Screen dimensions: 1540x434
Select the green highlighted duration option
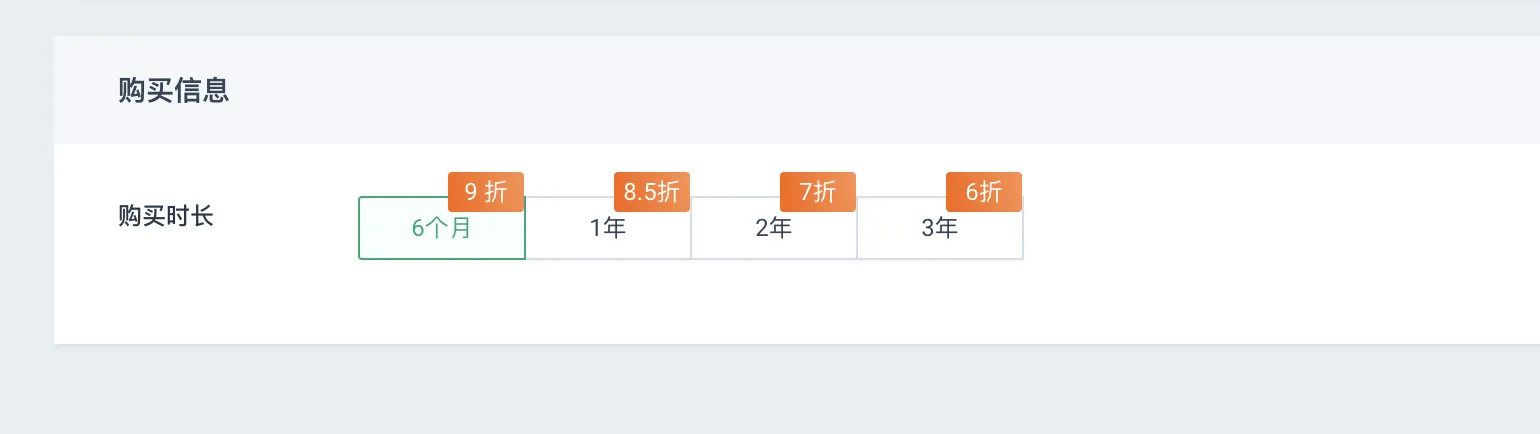pyautogui.click(x=441, y=228)
